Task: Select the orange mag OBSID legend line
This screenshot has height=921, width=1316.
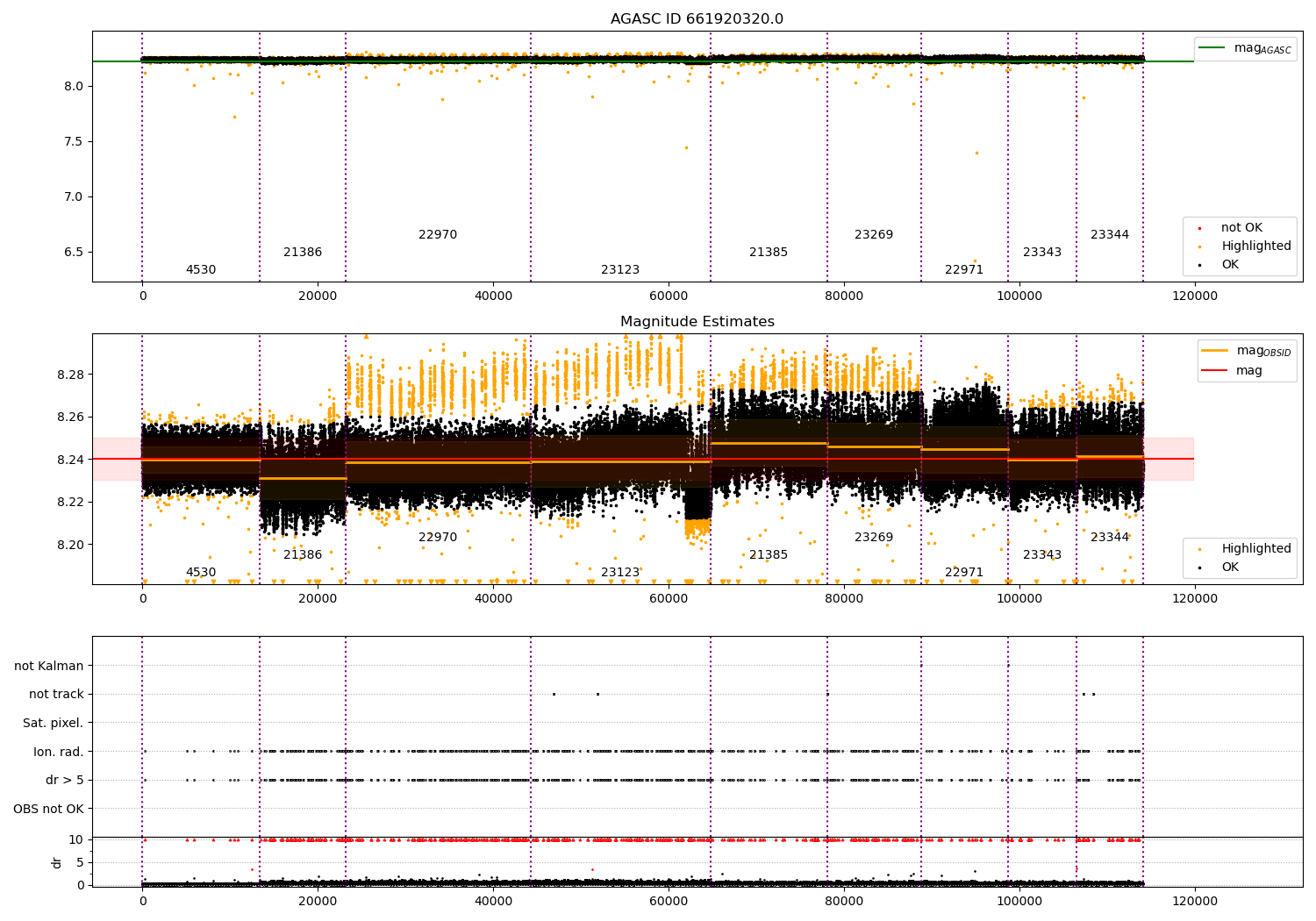Action: pyautogui.click(x=1215, y=350)
